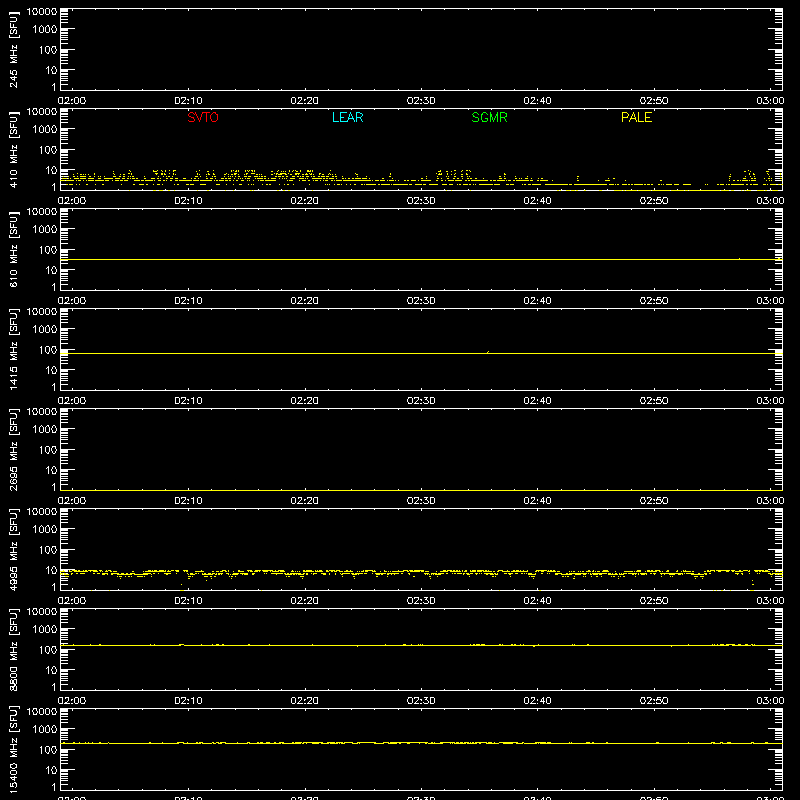This screenshot has height=800, width=800.
Task: Click the red SVTO station label
Action: [203, 117]
